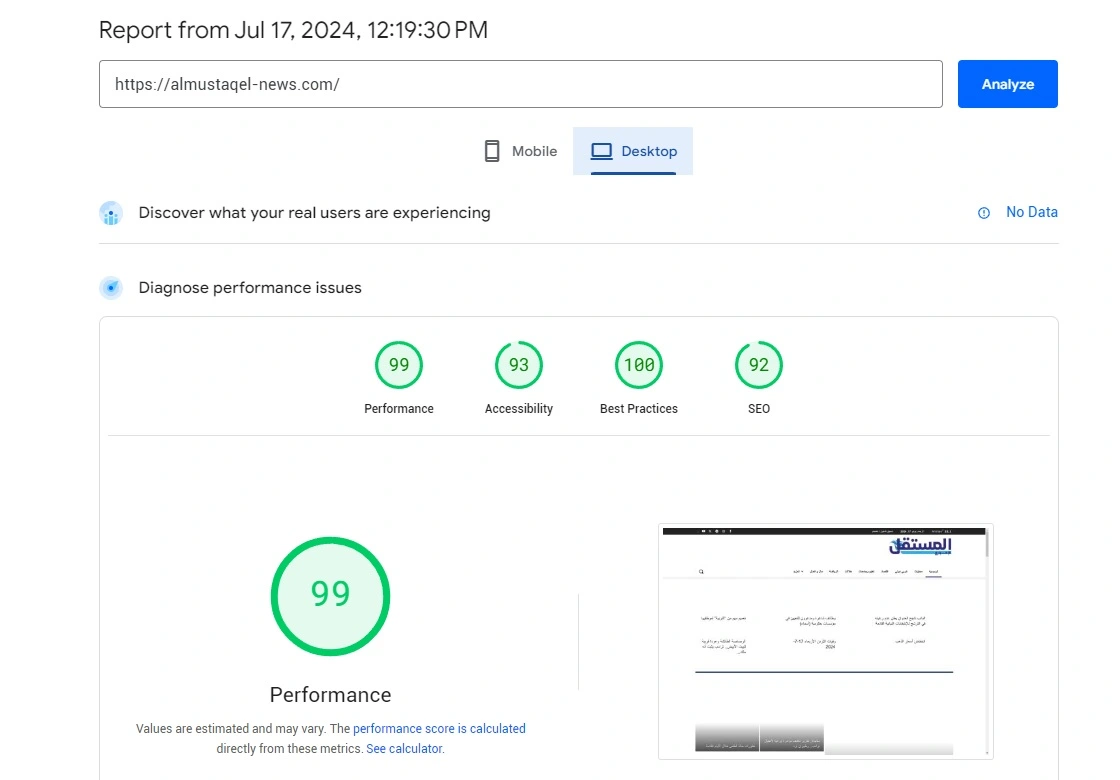
Task: Click the 'Diagnose performance issues' heading
Action: pos(250,288)
